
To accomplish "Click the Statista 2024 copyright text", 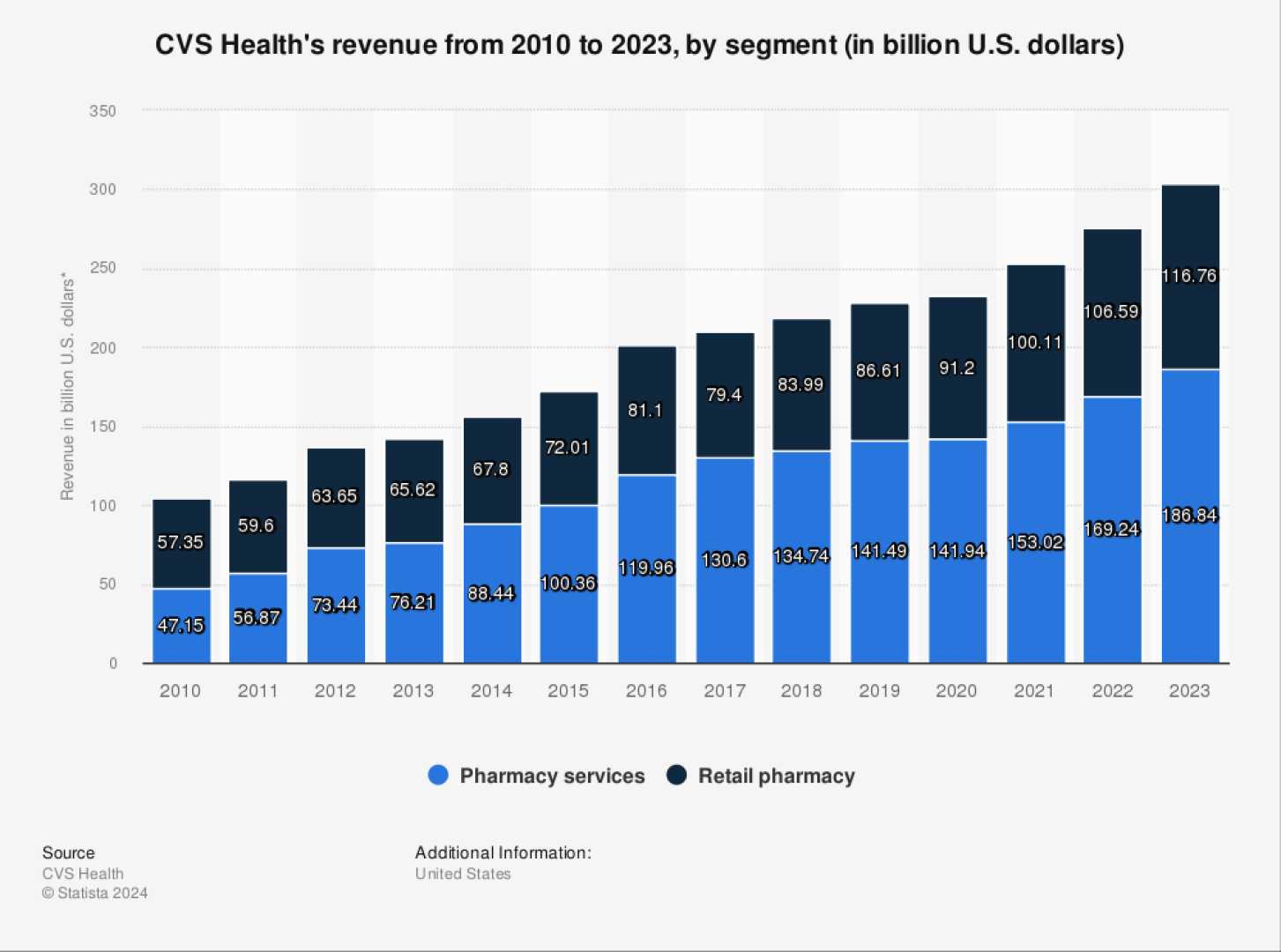I will click(95, 893).
